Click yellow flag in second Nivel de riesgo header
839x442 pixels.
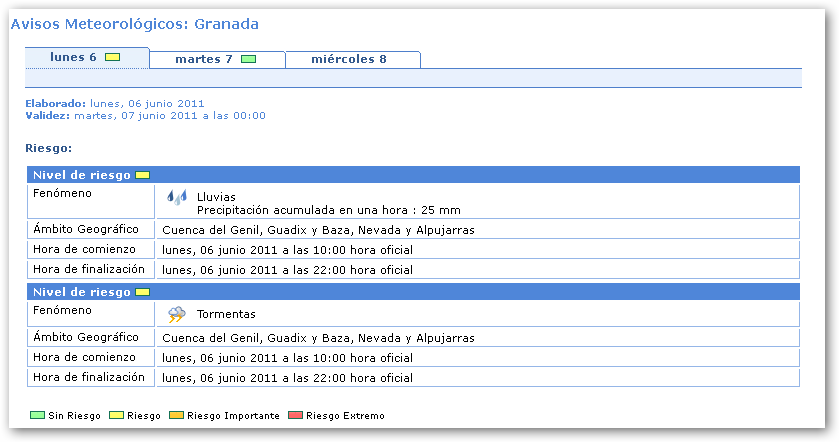(x=143, y=292)
